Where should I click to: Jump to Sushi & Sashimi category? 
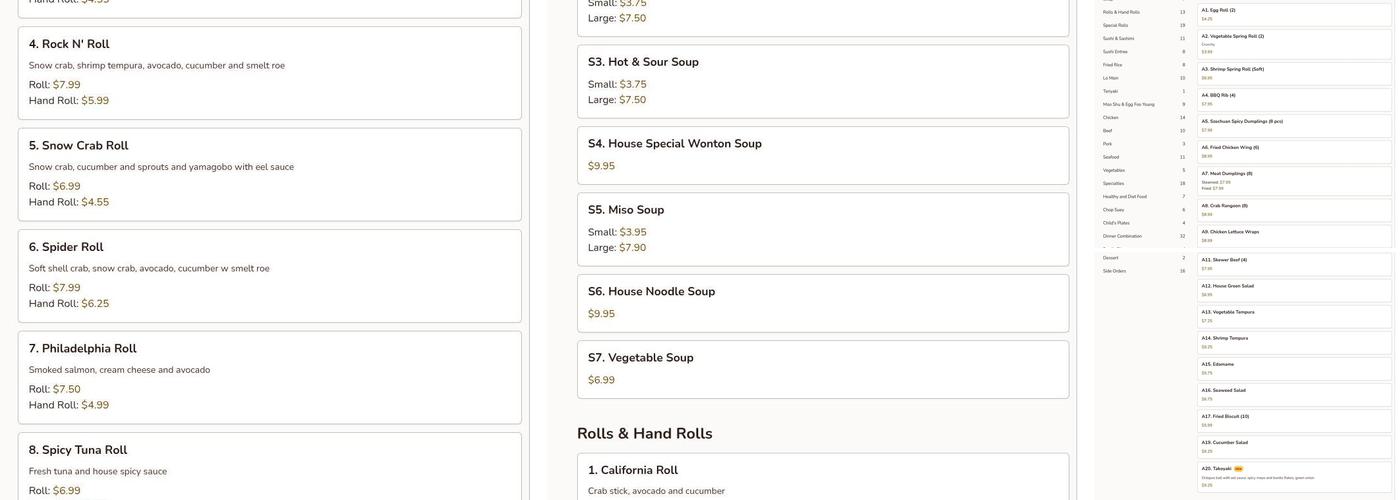pyautogui.click(x=1119, y=38)
